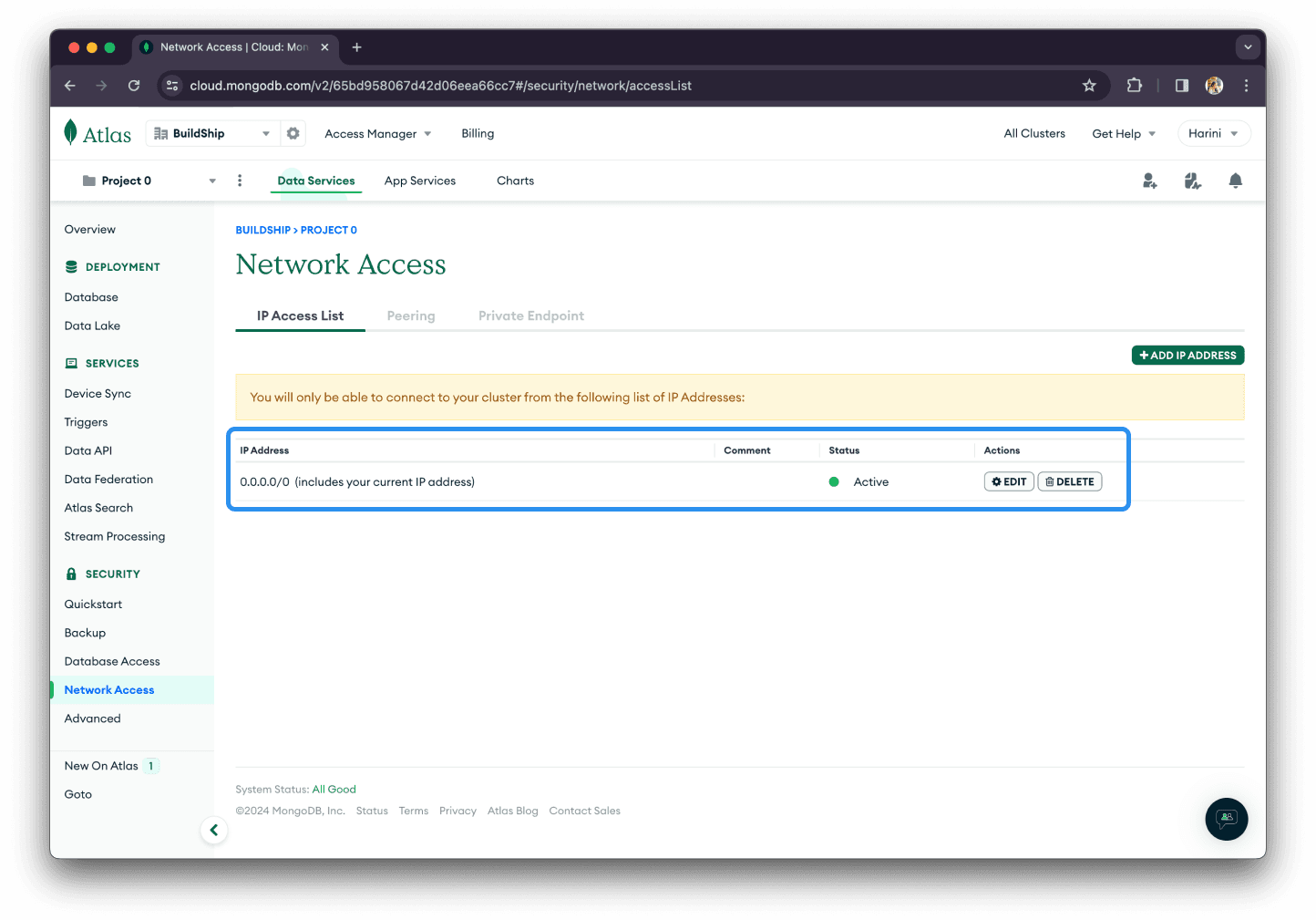Open the App Services tab

tap(419, 180)
